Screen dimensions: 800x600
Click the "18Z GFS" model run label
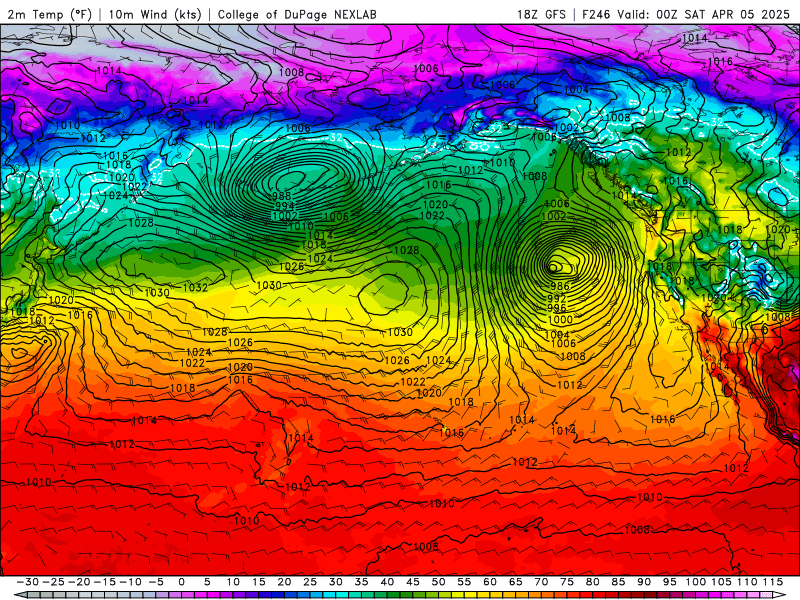coord(541,14)
